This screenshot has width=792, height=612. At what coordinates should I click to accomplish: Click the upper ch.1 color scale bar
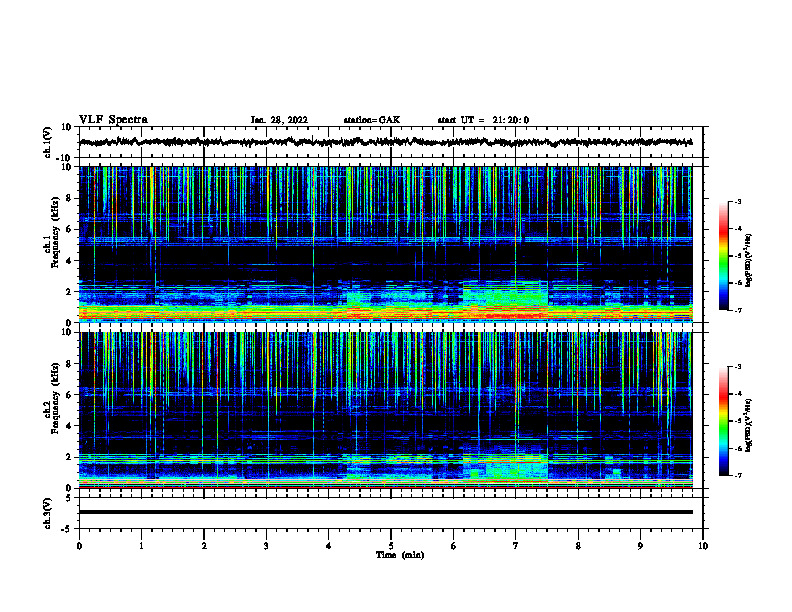[x=723, y=256]
